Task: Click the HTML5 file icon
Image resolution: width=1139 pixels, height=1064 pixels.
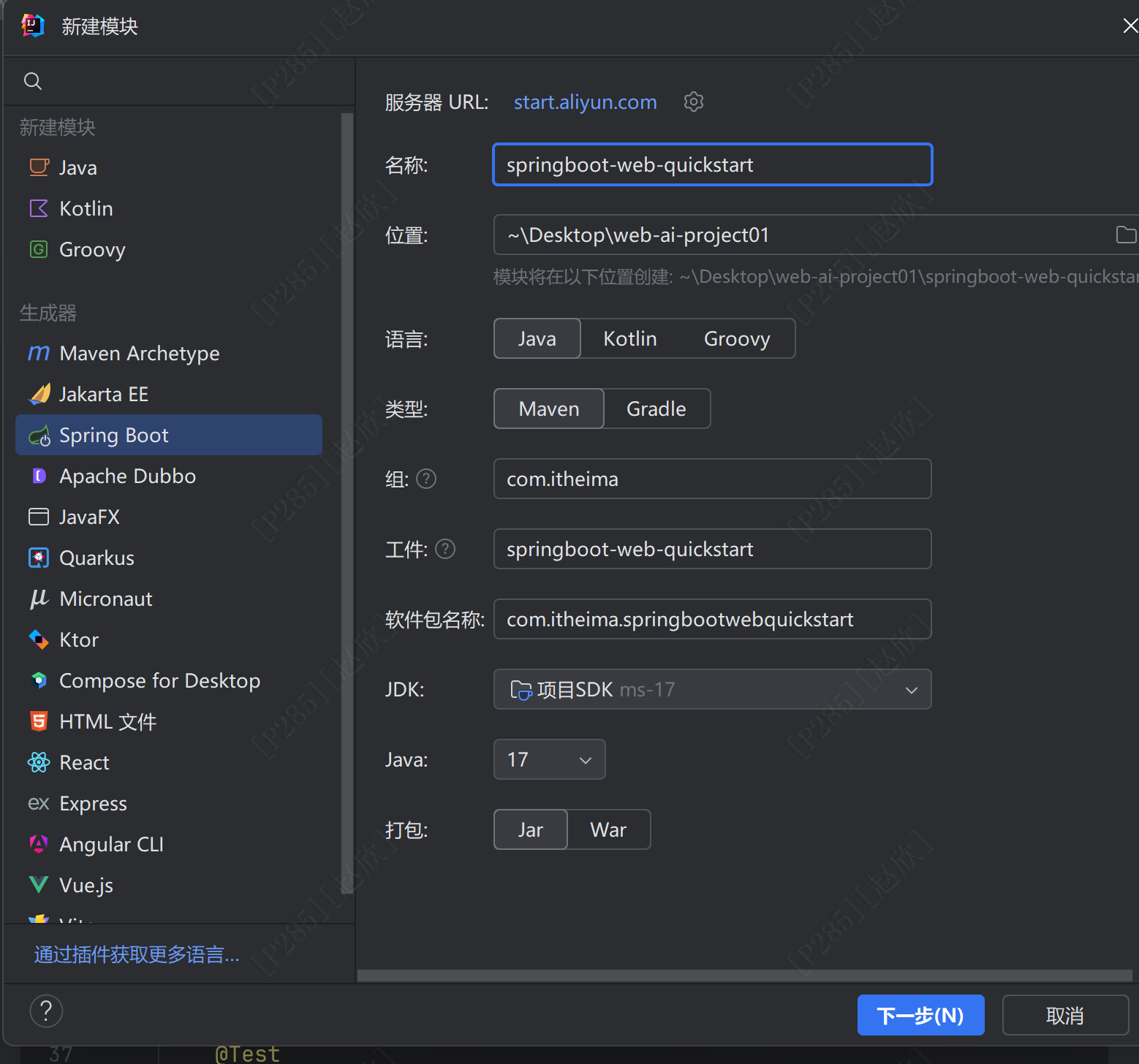Action: (x=39, y=721)
